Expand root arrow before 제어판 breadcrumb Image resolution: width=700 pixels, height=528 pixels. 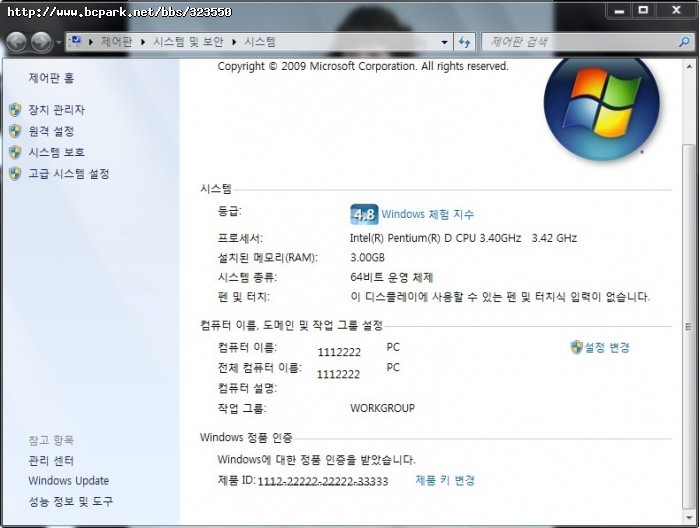(x=91, y=42)
